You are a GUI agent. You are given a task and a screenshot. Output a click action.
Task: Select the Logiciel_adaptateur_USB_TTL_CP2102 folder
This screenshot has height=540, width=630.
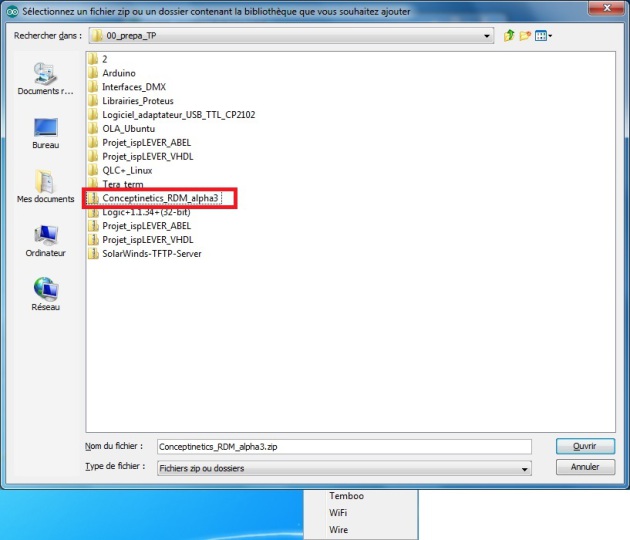(178, 115)
